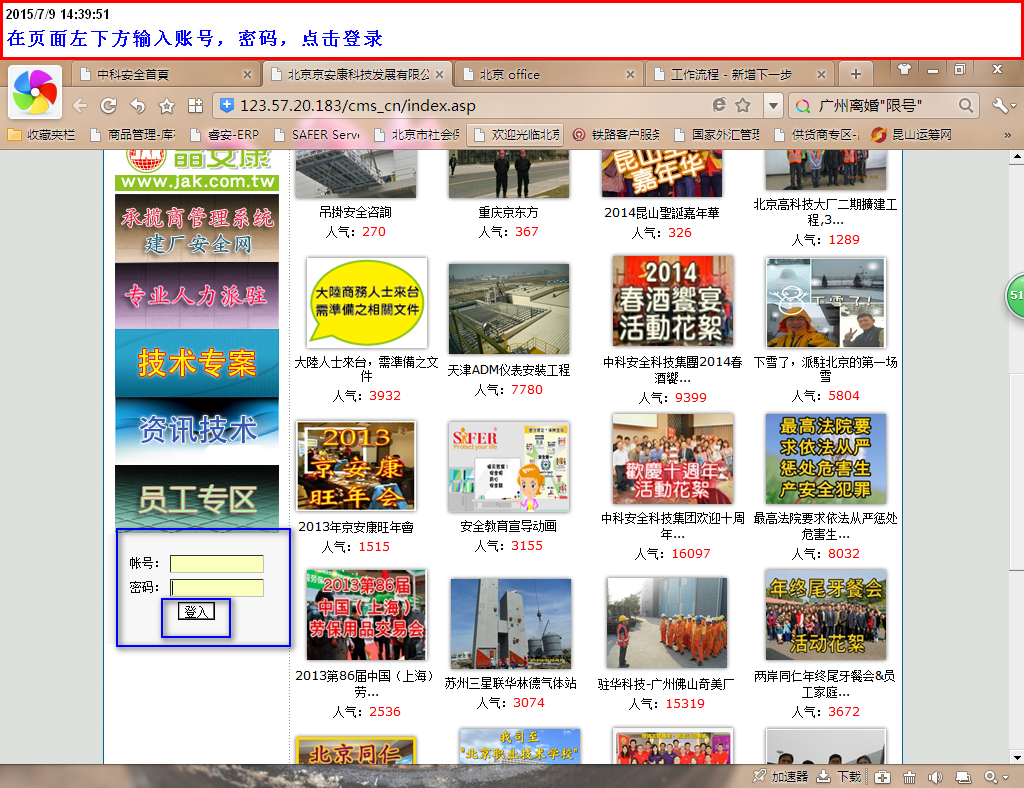The height and width of the screenshot is (788, 1024).
Task: Open the wrench settings tool menu
Action: click(998, 105)
